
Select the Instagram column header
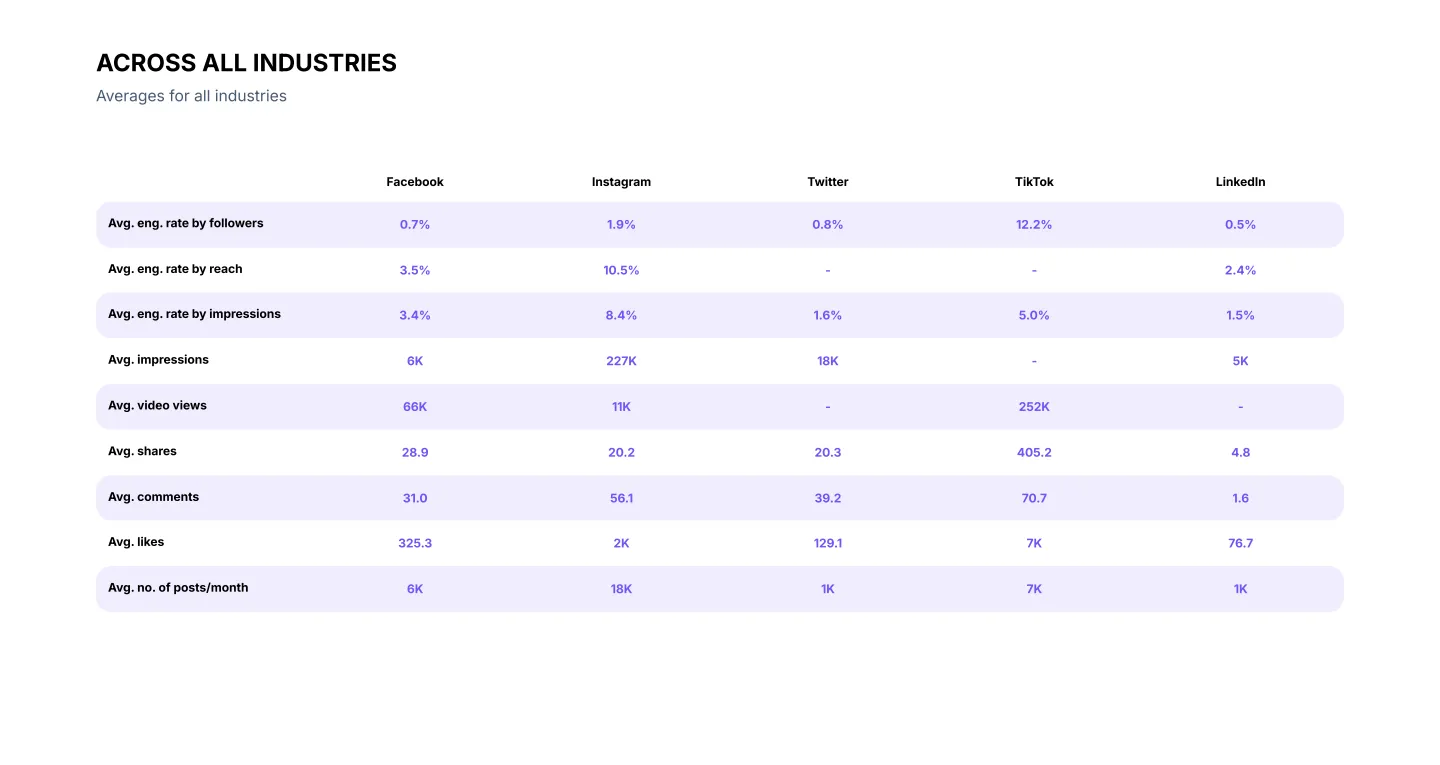tap(621, 182)
